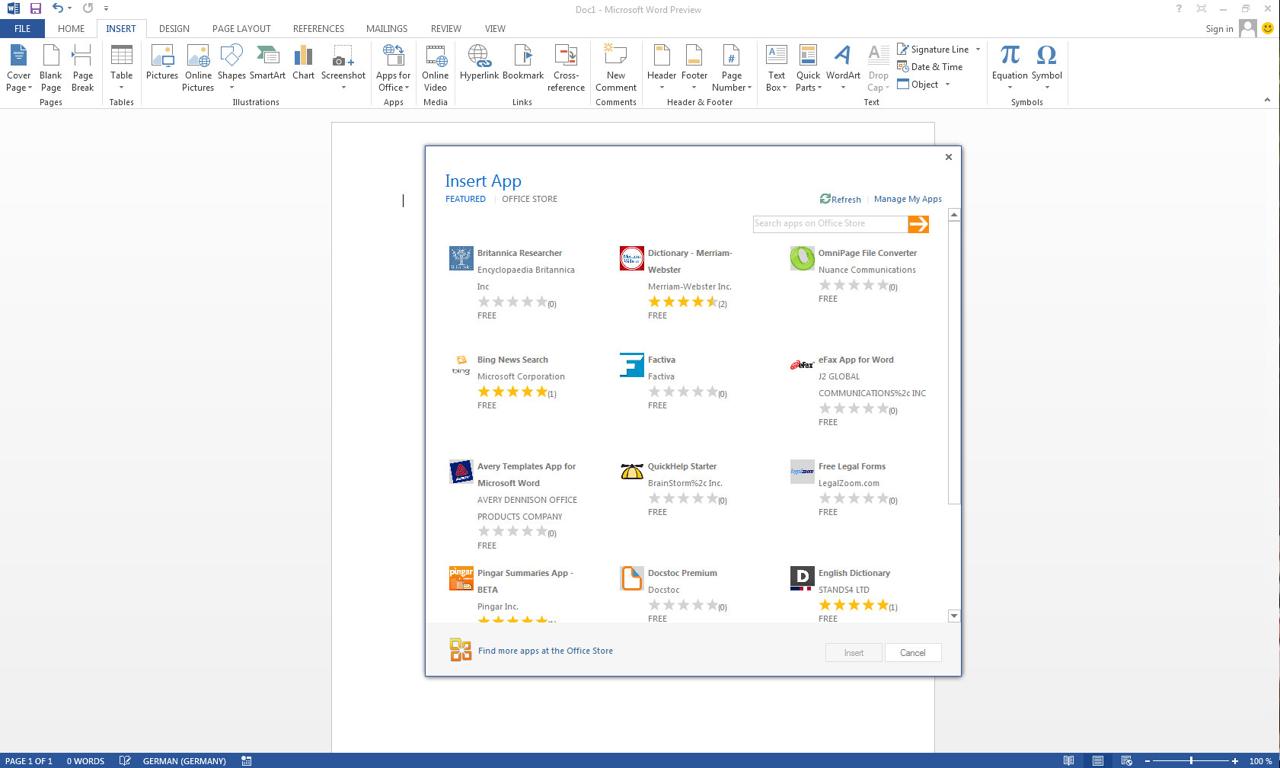
Task: Click the Save icon in quick access toolbar
Action: click(x=35, y=9)
